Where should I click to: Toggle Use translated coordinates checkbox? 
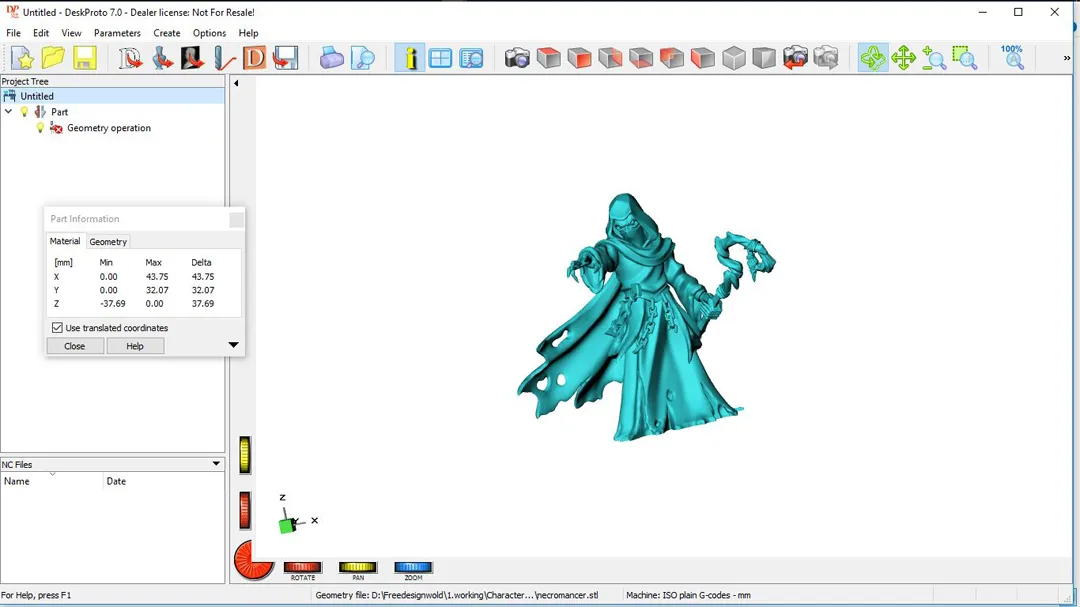point(57,328)
